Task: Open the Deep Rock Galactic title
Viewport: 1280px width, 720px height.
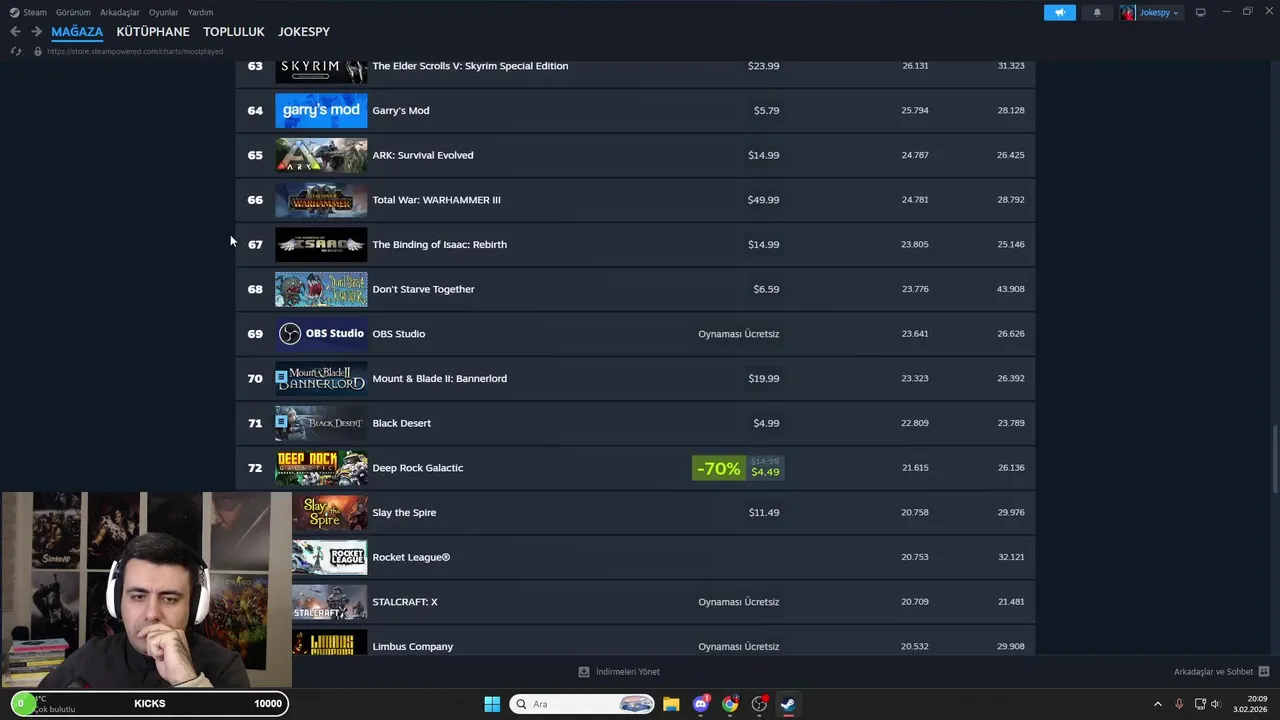Action: click(x=417, y=468)
